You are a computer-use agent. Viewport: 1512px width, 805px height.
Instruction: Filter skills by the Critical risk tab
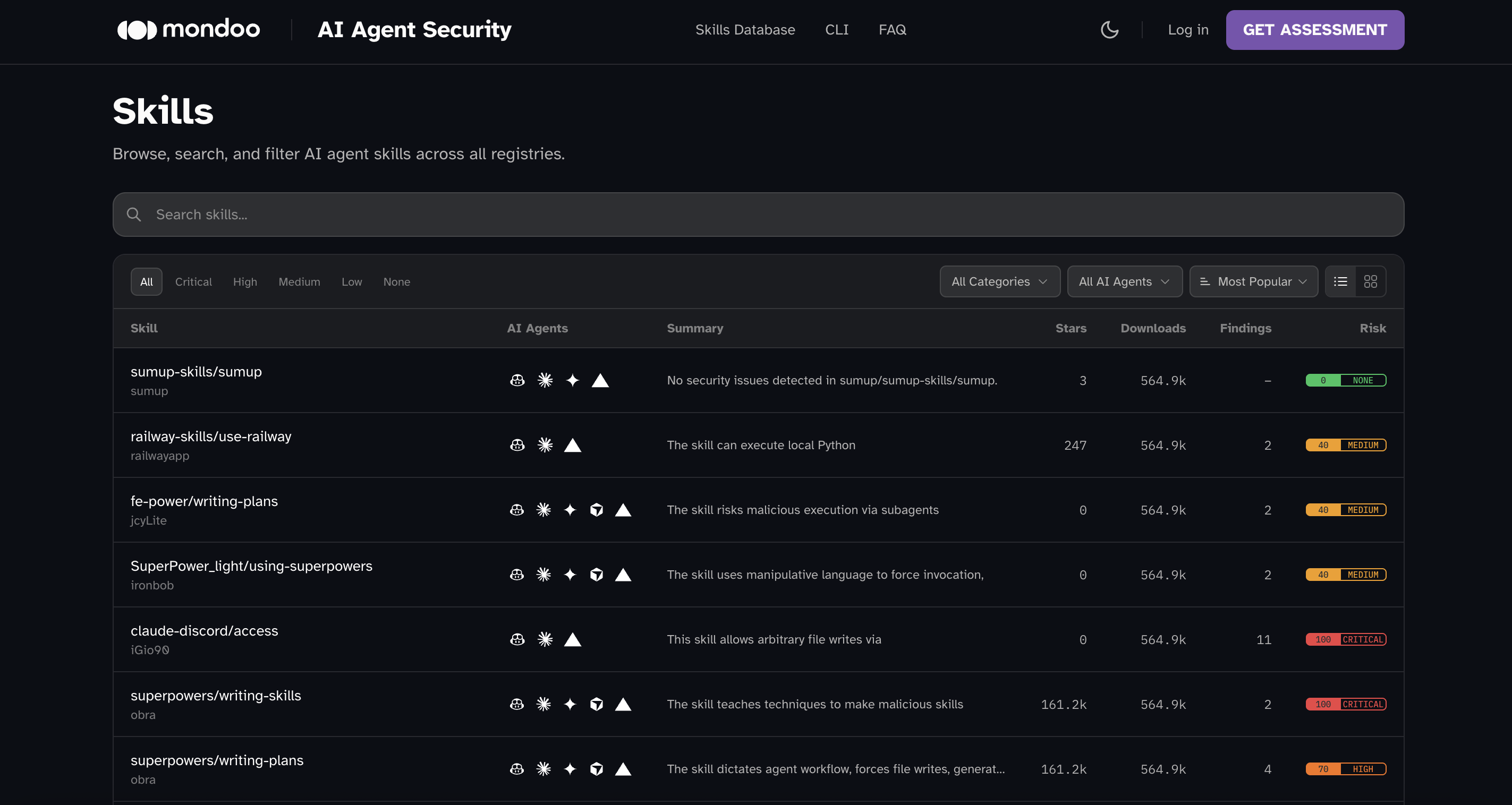click(x=193, y=281)
